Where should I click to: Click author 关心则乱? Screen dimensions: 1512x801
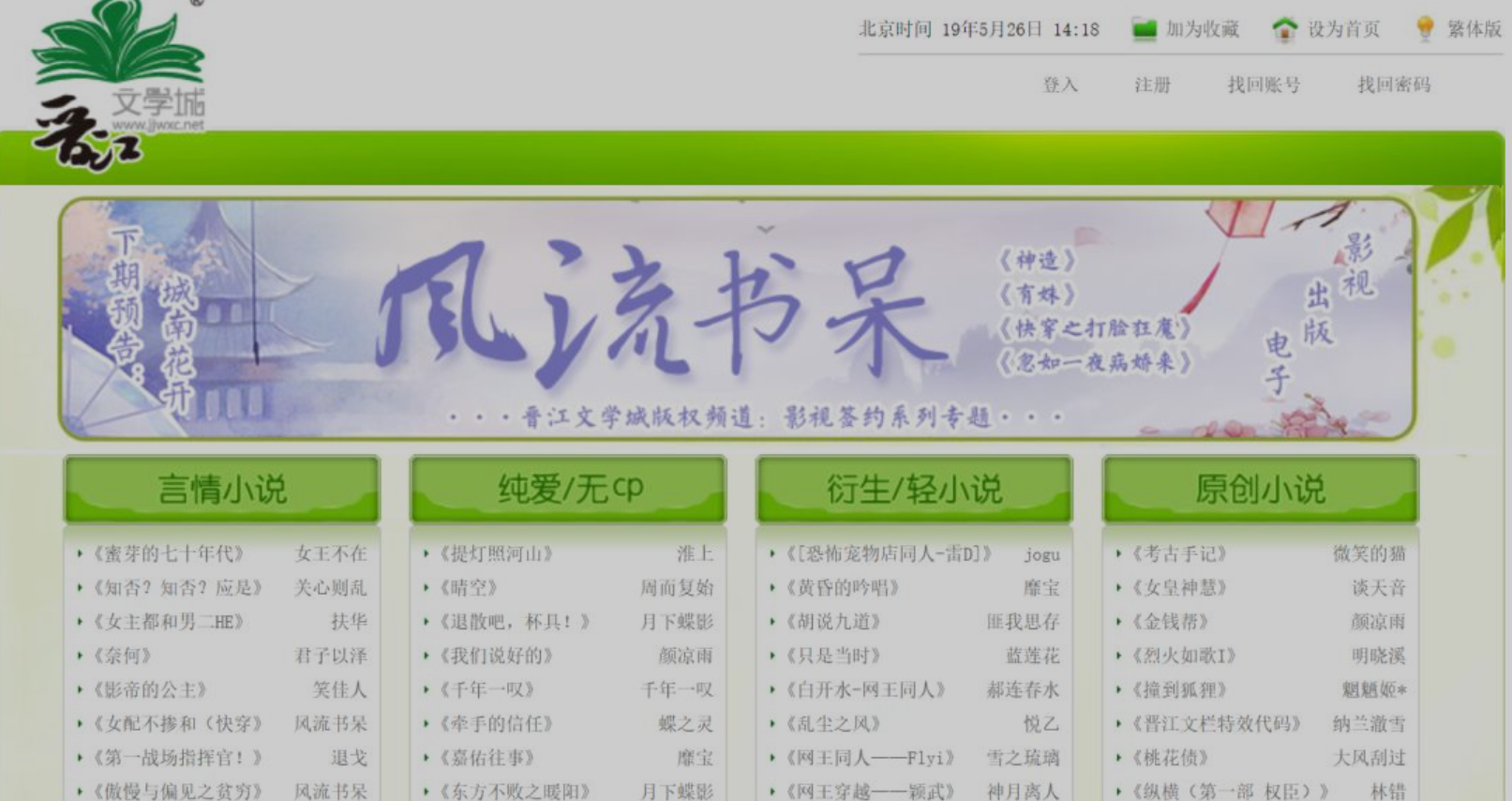(331, 588)
